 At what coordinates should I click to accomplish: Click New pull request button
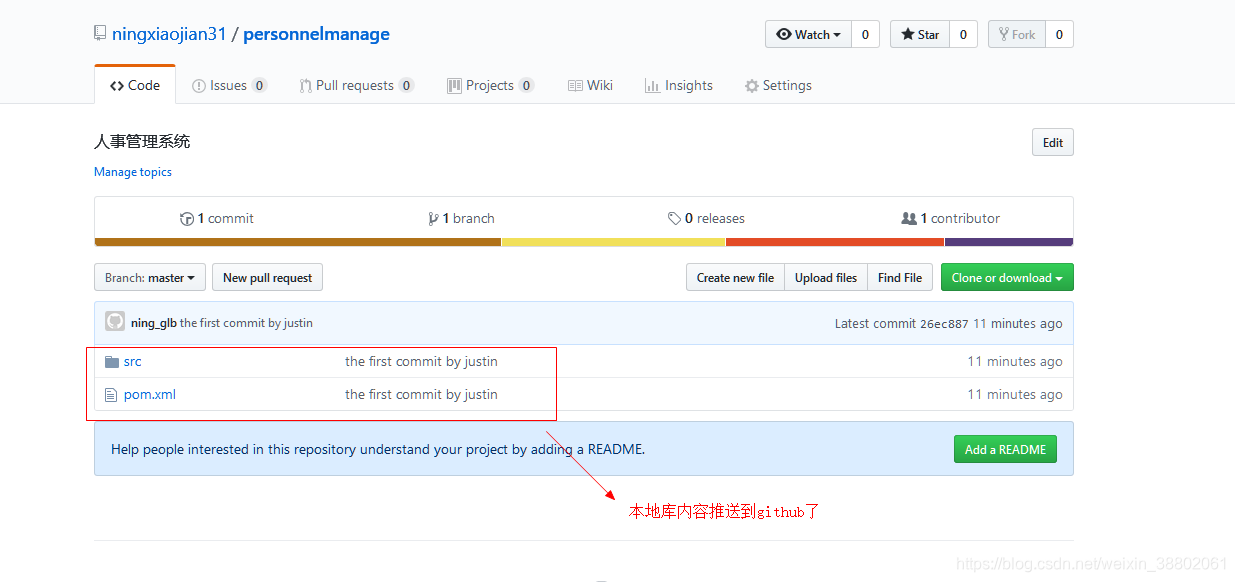[x=267, y=278]
